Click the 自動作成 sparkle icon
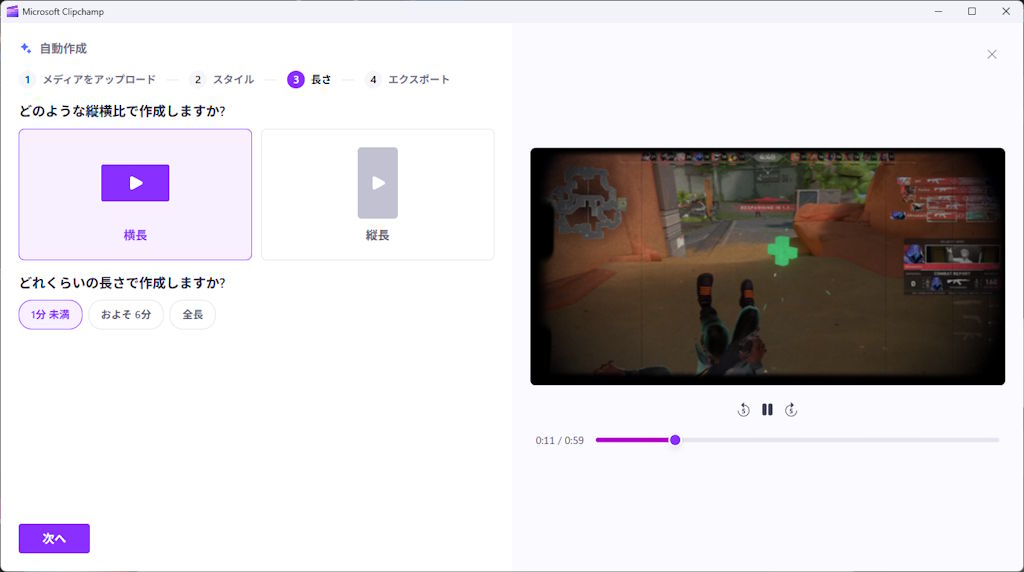This screenshot has width=1024, height=572. pyautogui.click(x=26, y=48)
